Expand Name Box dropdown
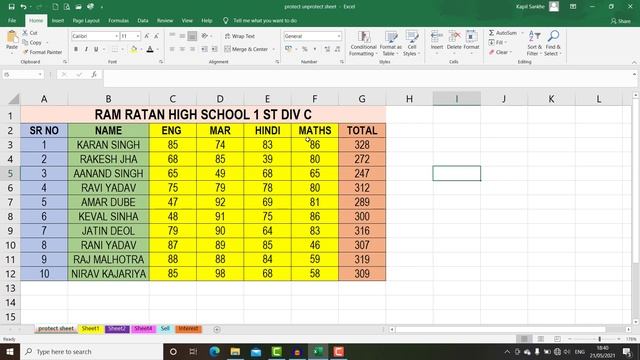Screen dimensions: 640x360 (x=40, y=74)
